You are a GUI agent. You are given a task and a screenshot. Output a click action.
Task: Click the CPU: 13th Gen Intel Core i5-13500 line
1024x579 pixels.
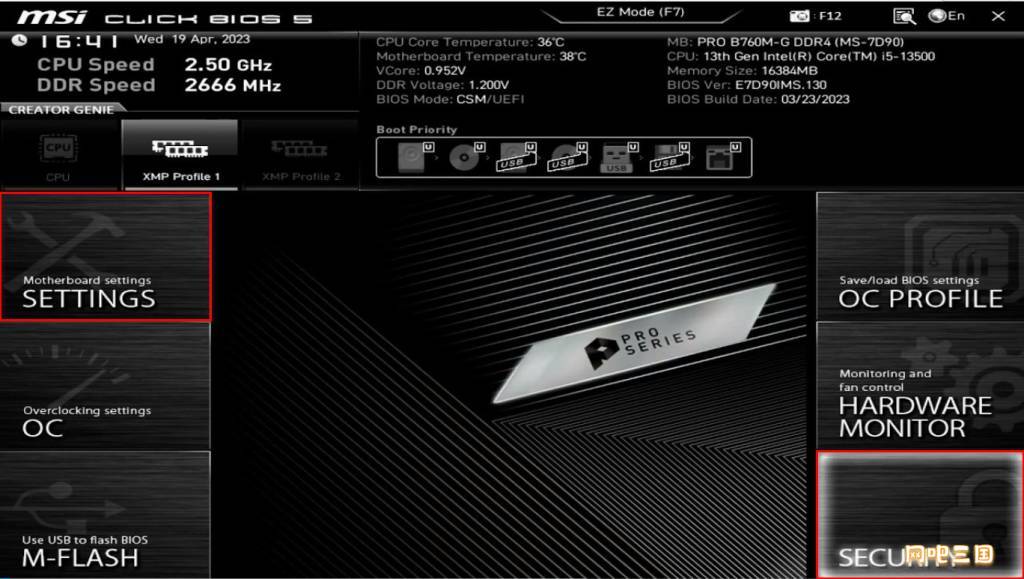[801, 57]
